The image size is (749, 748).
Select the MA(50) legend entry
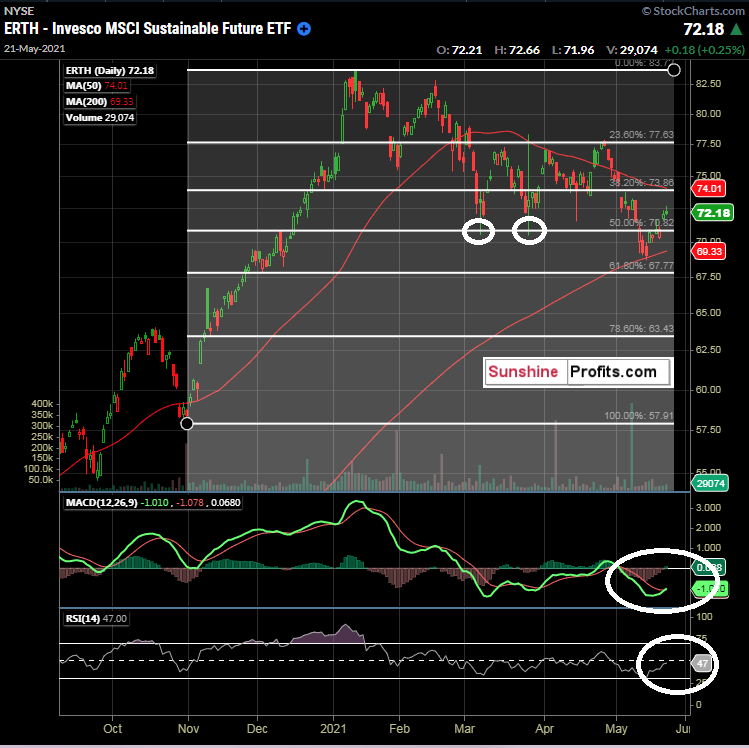click(x=97, y=86)
